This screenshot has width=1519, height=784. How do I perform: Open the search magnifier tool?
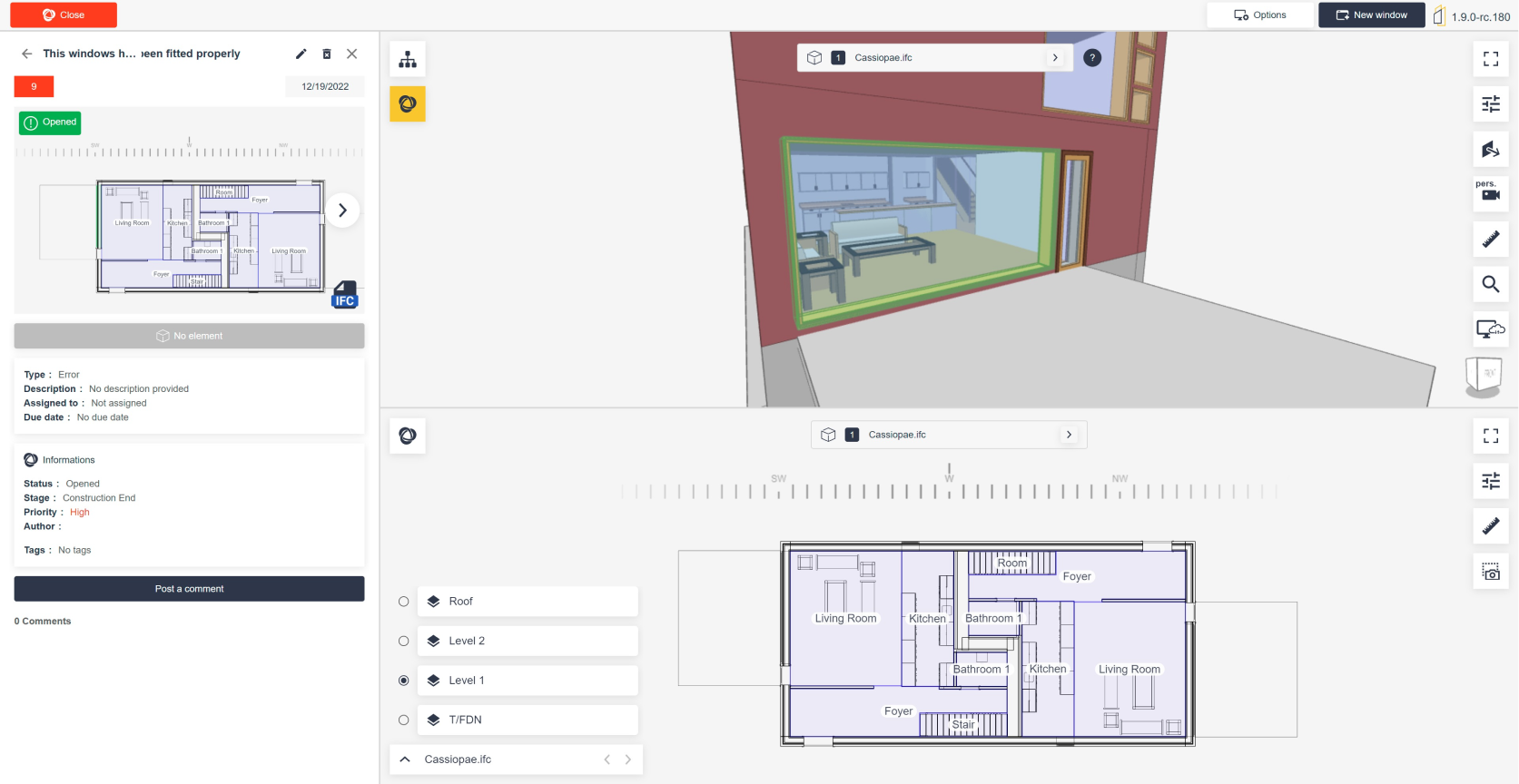click(x=1490, y=285)
